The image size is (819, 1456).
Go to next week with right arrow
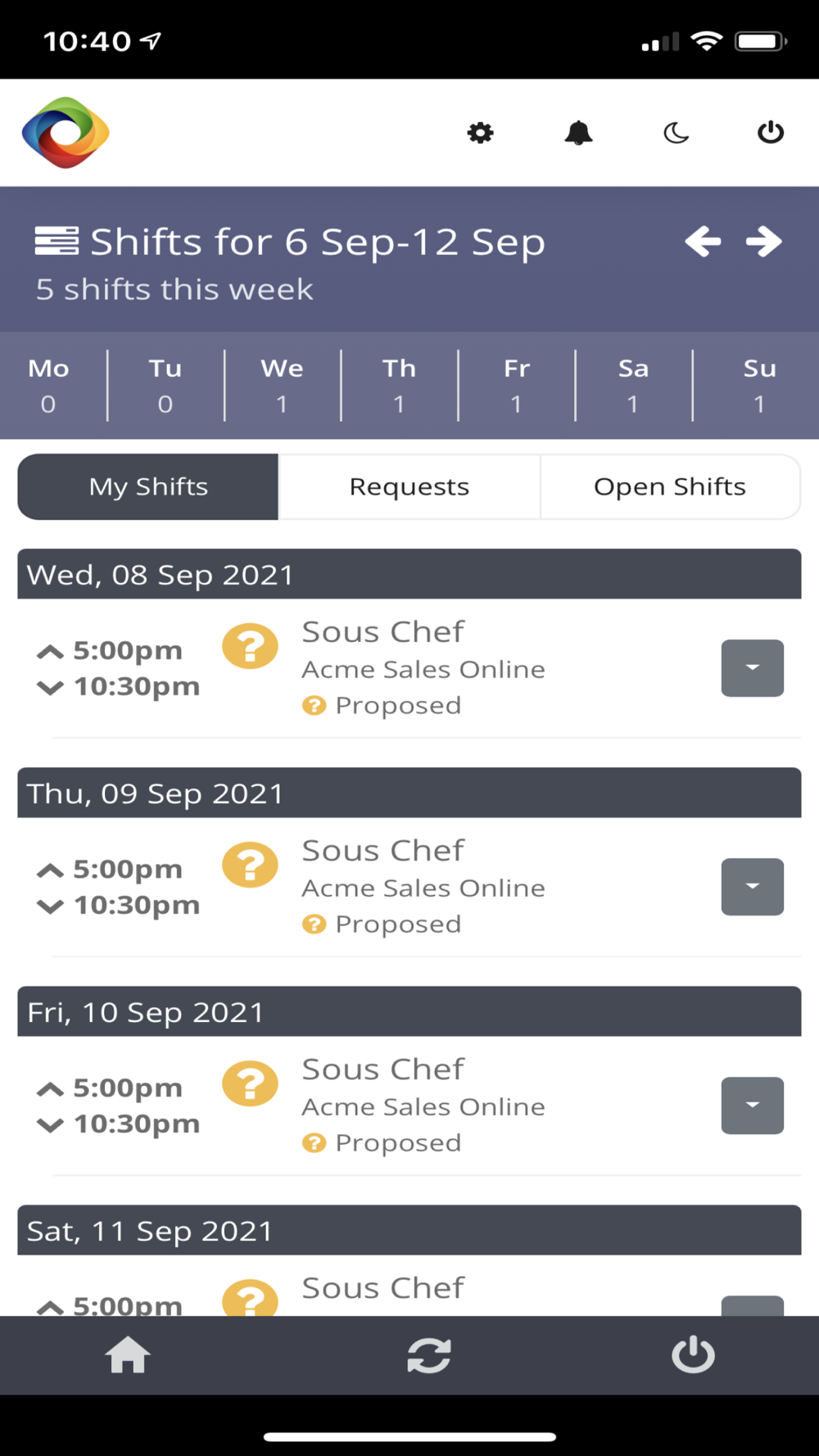(763, 242)
